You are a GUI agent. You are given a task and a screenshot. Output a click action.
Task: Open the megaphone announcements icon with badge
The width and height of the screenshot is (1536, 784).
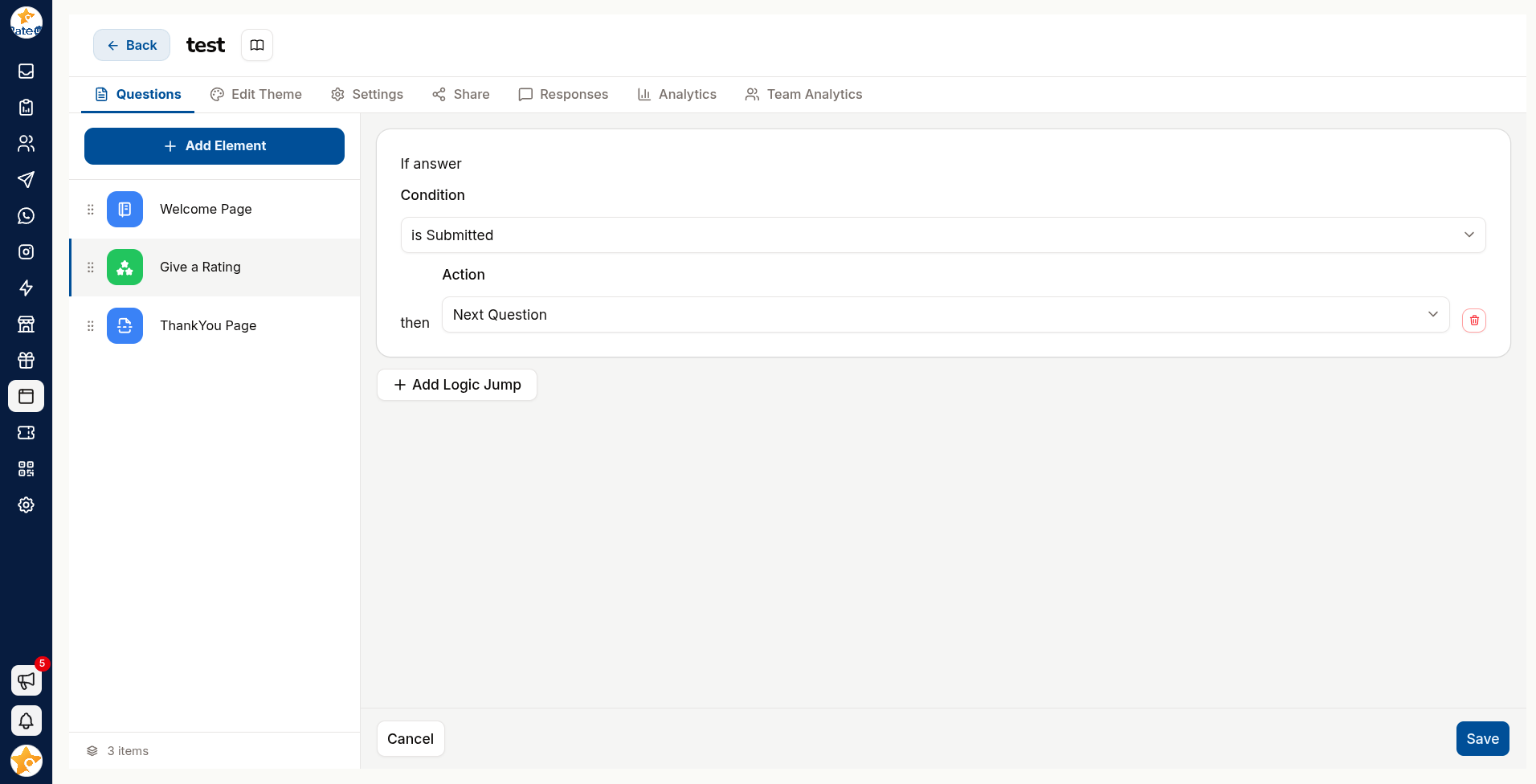tap(26, 680)
